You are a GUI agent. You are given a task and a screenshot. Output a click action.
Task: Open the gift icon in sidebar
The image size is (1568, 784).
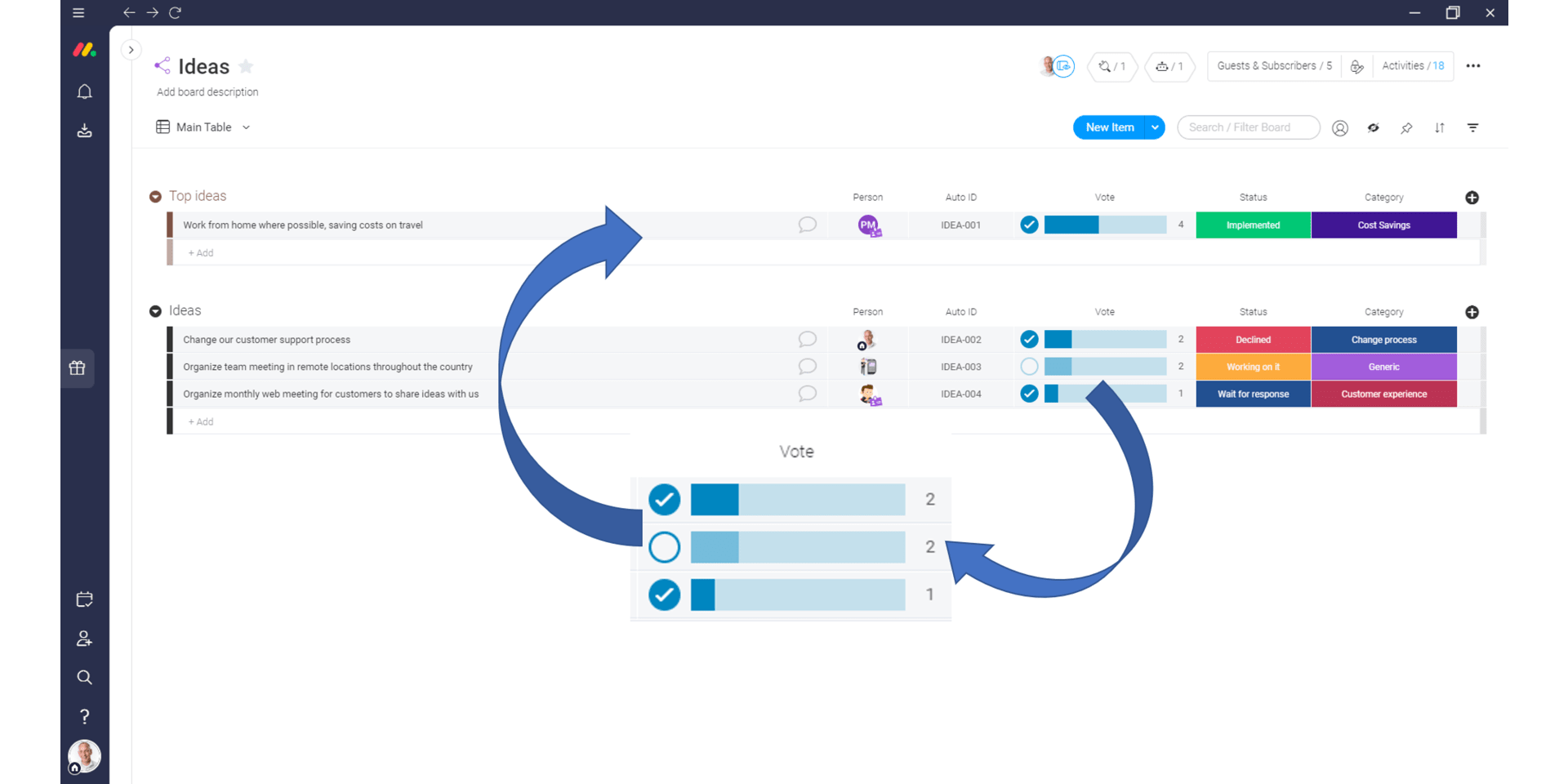[x=78, y=368]
